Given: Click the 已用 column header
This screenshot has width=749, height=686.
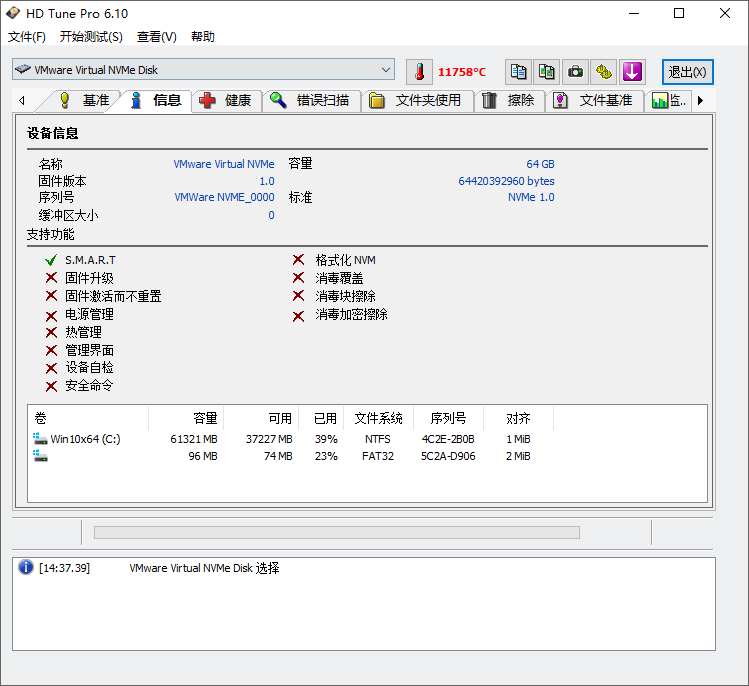Looking at the screenshot, I should pyautogui.click(x=322, y=418).
